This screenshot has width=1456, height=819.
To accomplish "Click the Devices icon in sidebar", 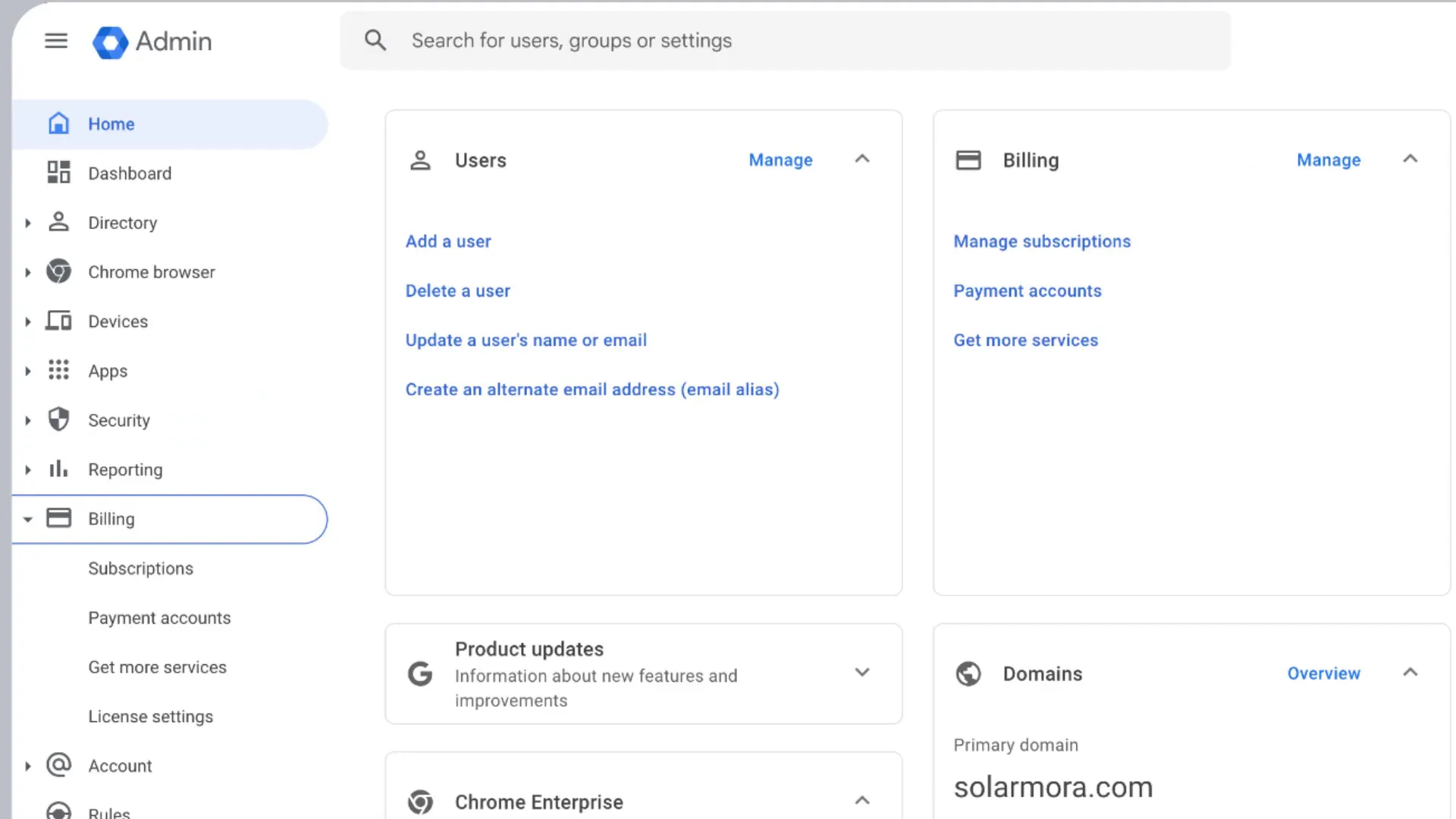I will [58, 321].
